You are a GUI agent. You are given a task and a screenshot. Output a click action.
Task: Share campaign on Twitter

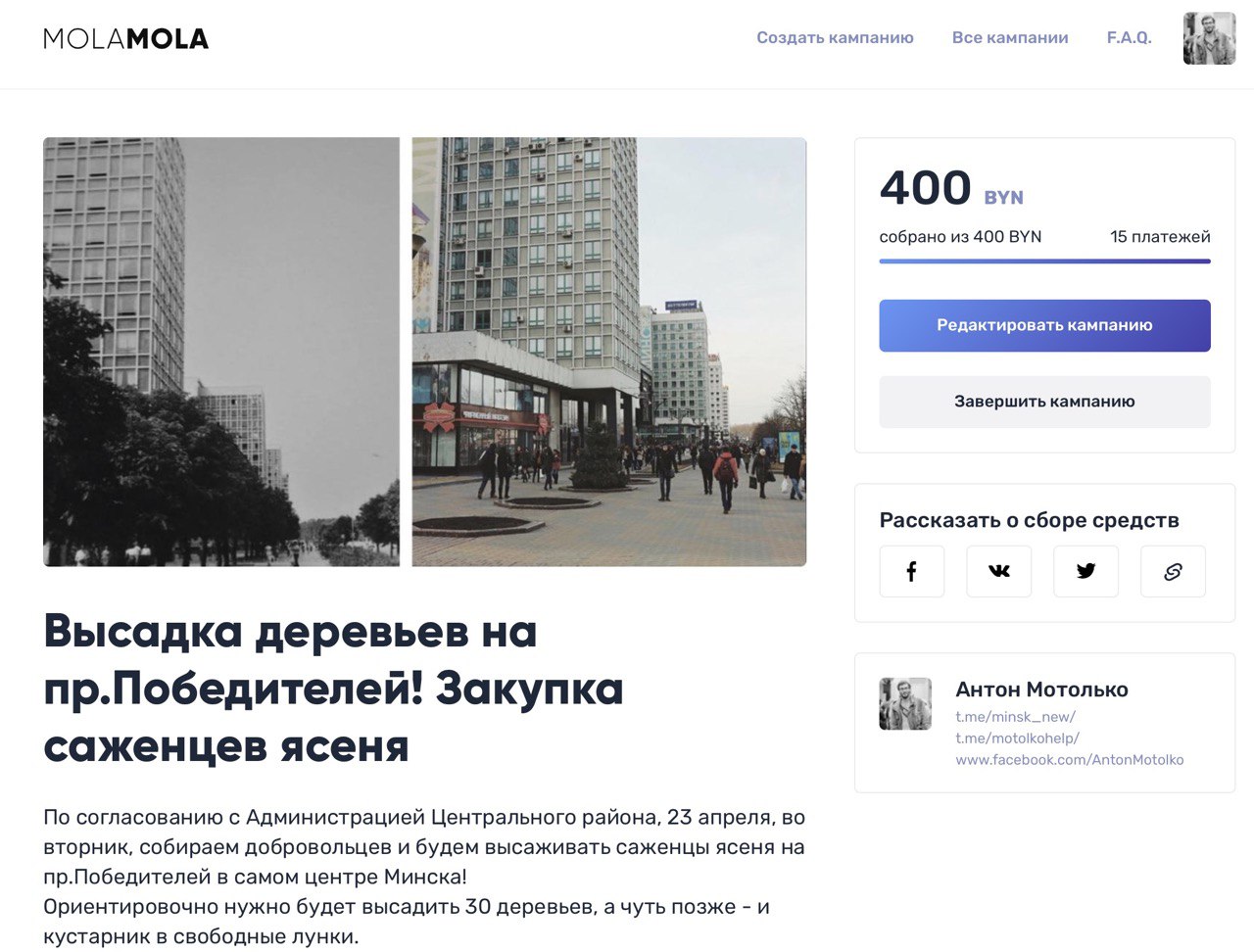point(1085,571)
